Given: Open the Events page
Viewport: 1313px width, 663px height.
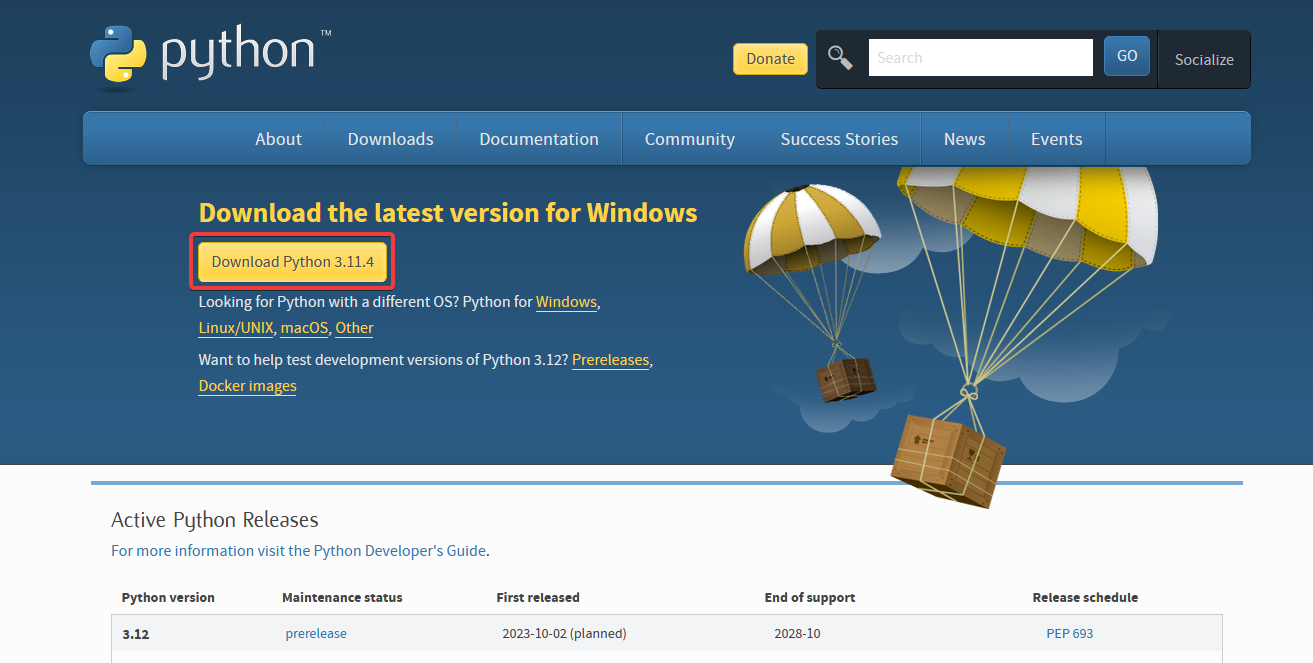Looking at the screenshot, I should coord(1056,138).
